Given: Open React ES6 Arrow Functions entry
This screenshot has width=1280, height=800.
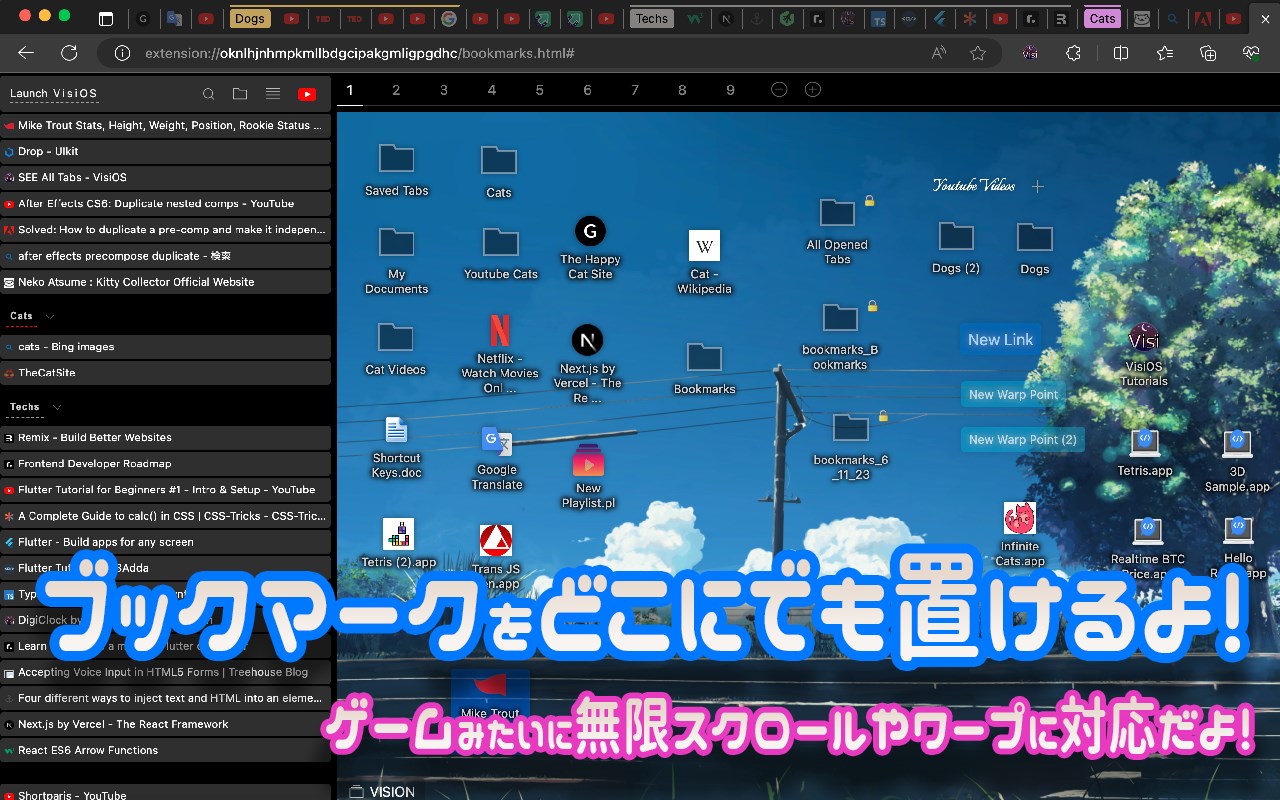Looking at the screenshot, I should click(x=165, y=750).
